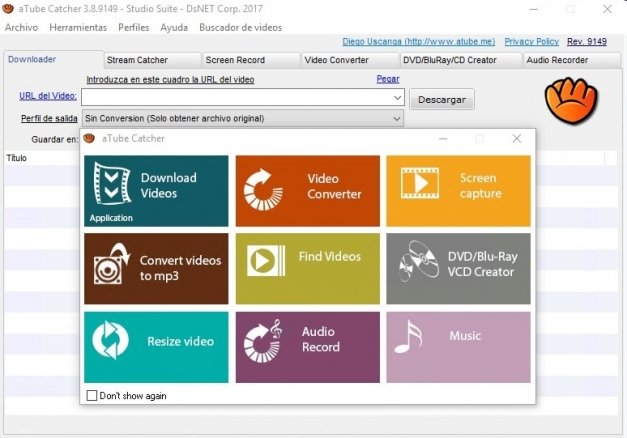Click the large orange glove logo in main window
This screenshot has height=438, width=627.
[571, 100]
